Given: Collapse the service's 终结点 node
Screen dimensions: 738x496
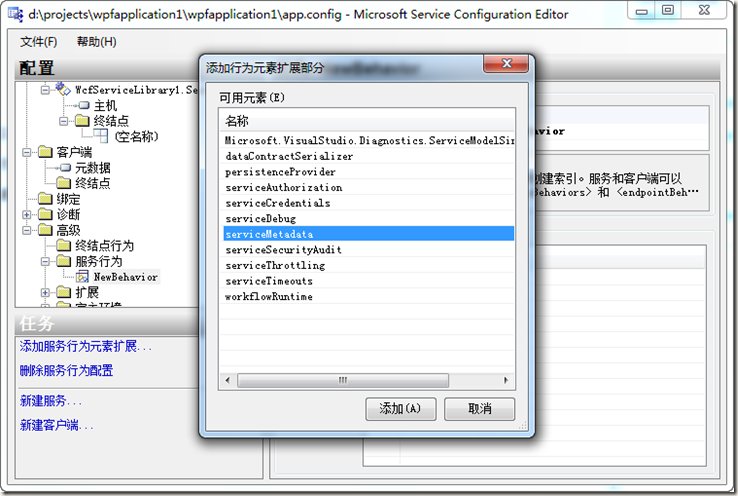Looking at the screenshot, I should 64,121.
